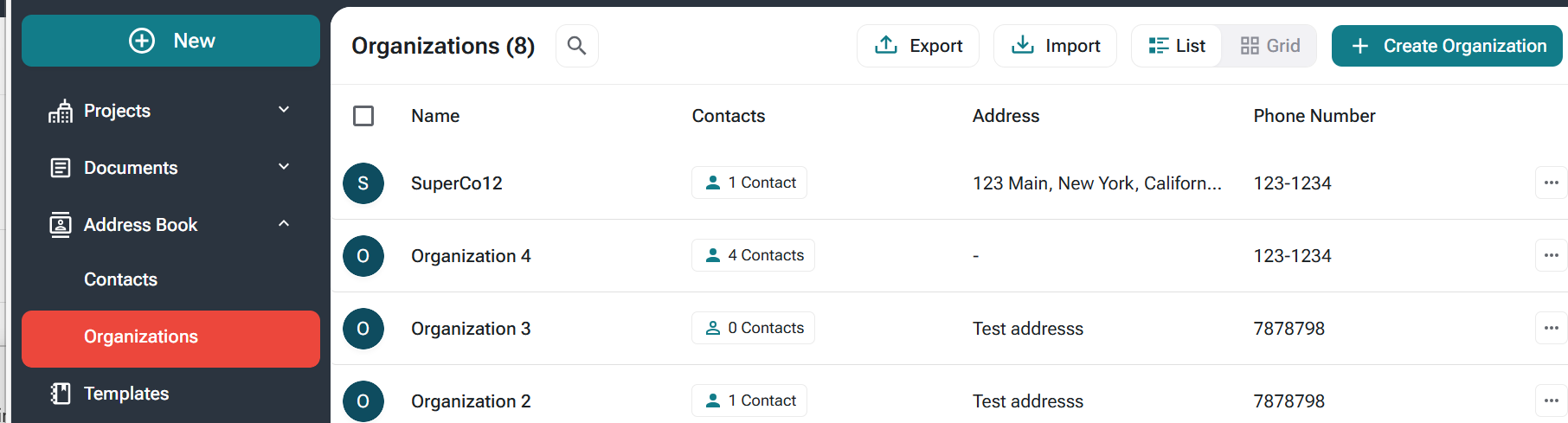The height and width of the screenshot is (423, 1568).
Task: Tick the select-all checkbox in table header
Action: [x=363, y=116]
